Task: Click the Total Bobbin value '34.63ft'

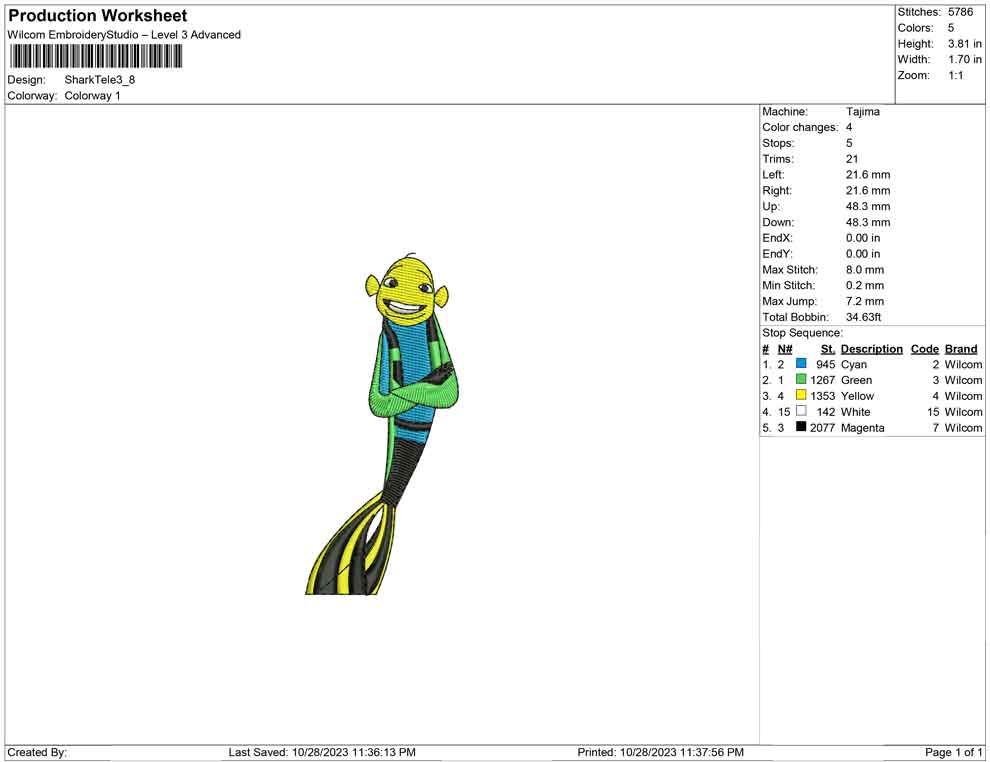Action: coord(863,316)
